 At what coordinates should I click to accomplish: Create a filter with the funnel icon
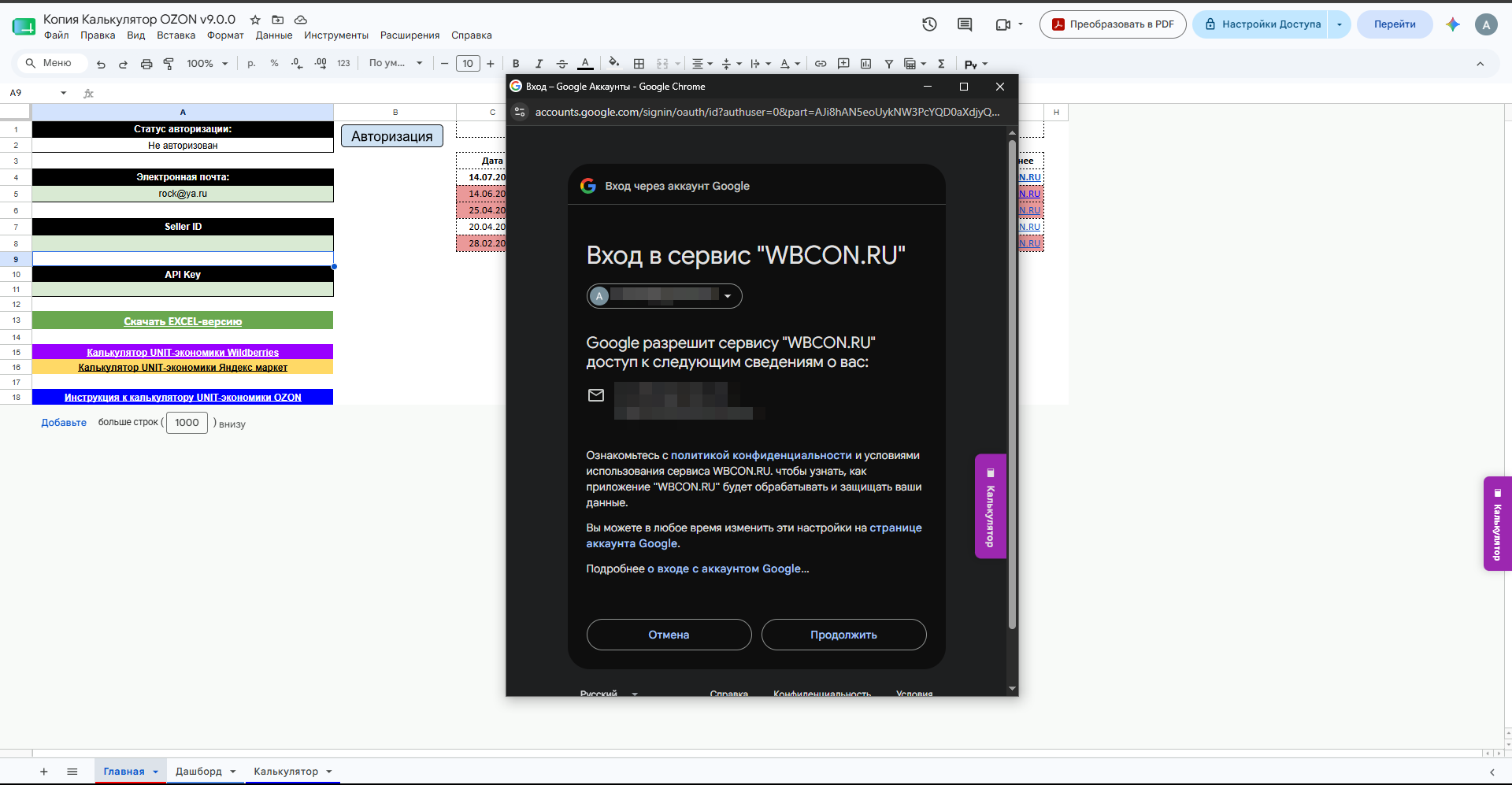(889, 64)
